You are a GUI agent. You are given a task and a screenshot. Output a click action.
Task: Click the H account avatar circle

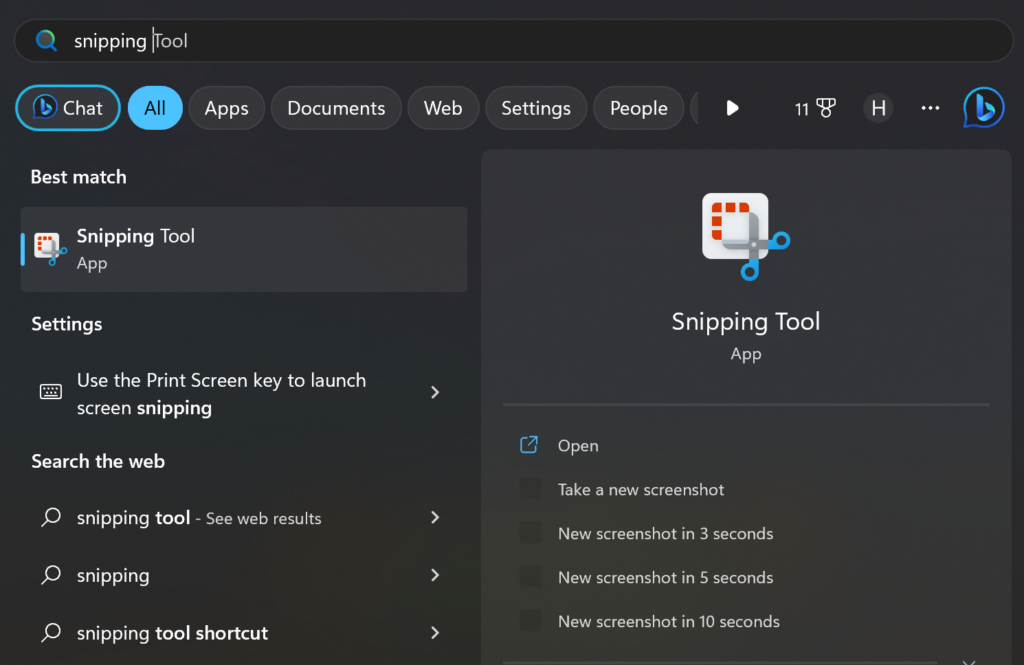pos(878,107)
